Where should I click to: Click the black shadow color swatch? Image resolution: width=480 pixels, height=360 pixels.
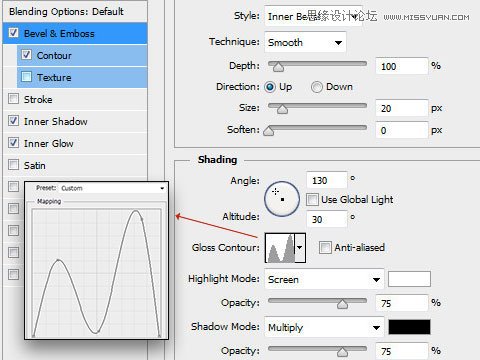[409, 327]
